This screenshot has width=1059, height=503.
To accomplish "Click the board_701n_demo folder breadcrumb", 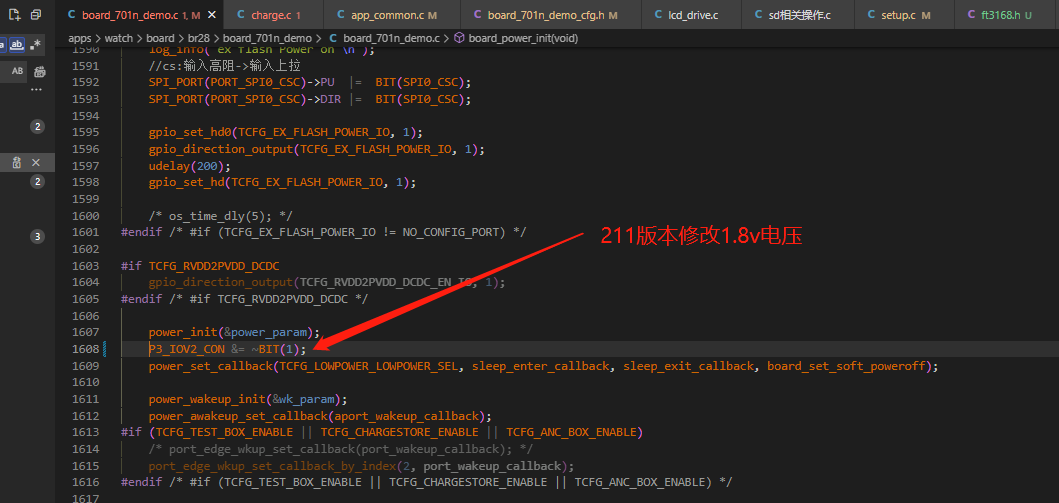I will point(267,38).
